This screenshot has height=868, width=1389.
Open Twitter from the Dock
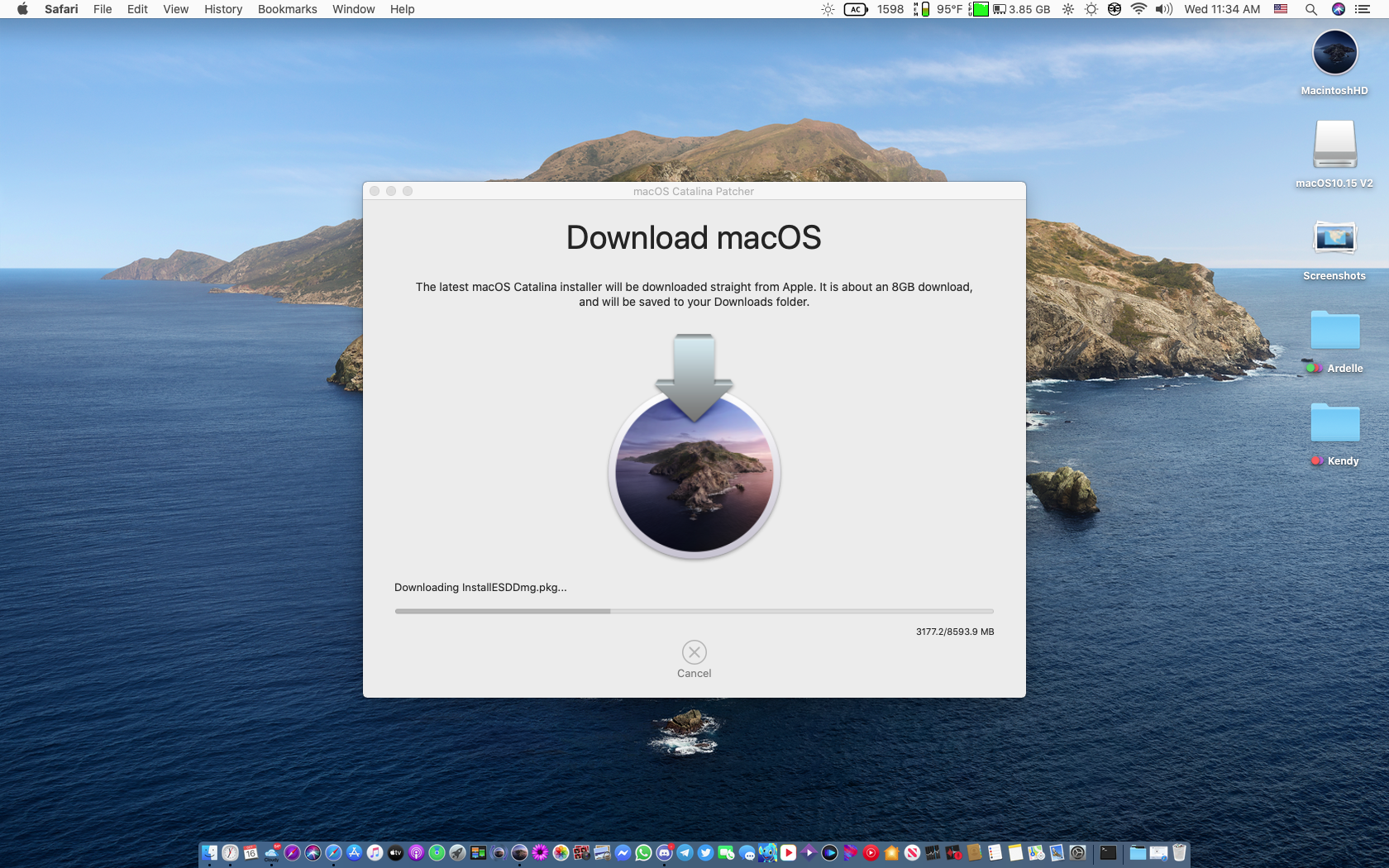point(705,853)
